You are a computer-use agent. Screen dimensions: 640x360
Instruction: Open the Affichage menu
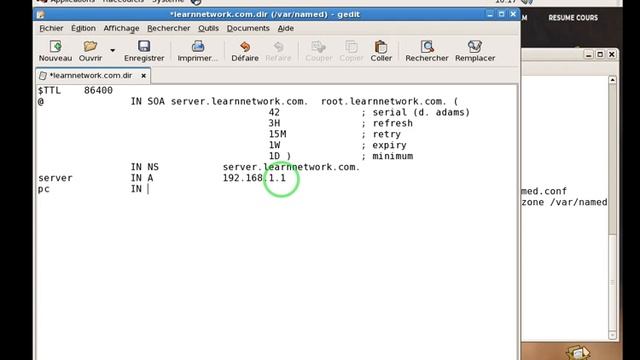pyautogui.click(x=121, y=28)
